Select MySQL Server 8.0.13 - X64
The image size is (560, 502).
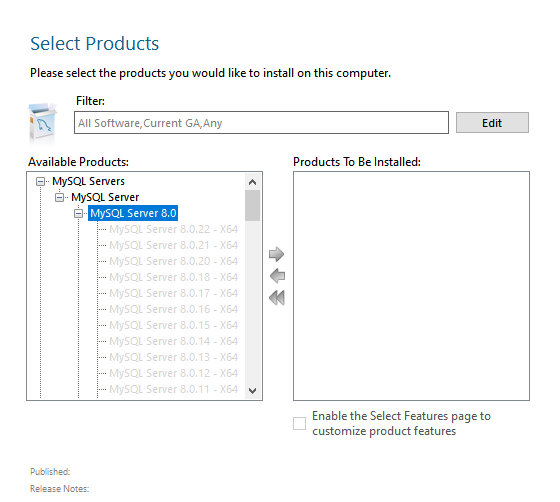[x=174, y=357]
